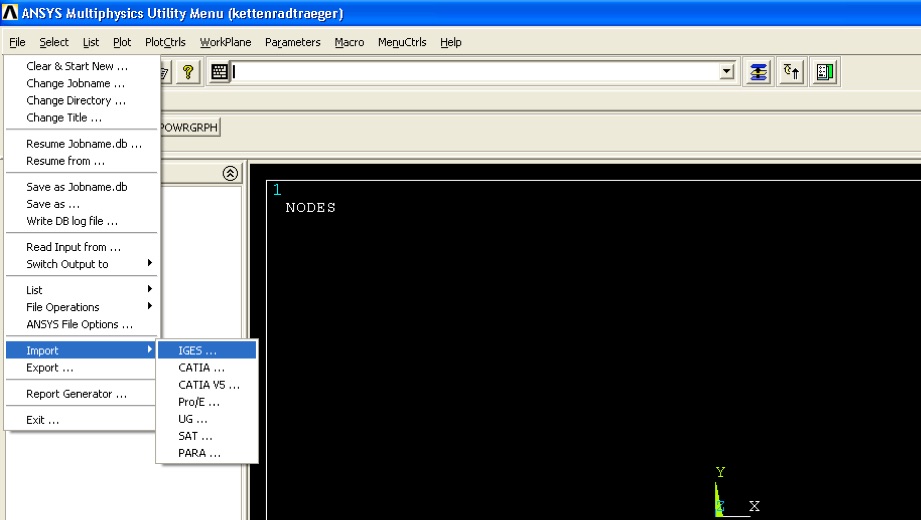
Task: Open the Select menu
Action: tap(54, 42)
